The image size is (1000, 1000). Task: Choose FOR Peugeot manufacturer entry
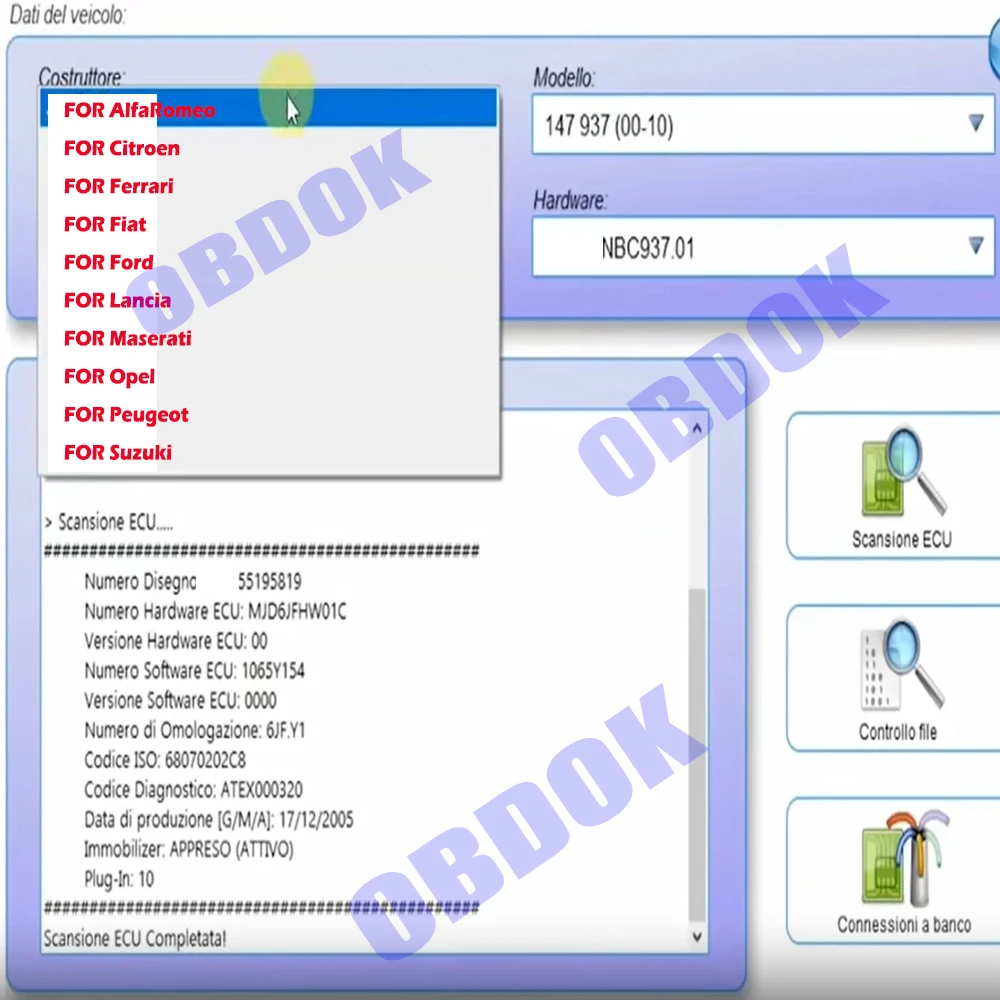click(x=268, y=415)
